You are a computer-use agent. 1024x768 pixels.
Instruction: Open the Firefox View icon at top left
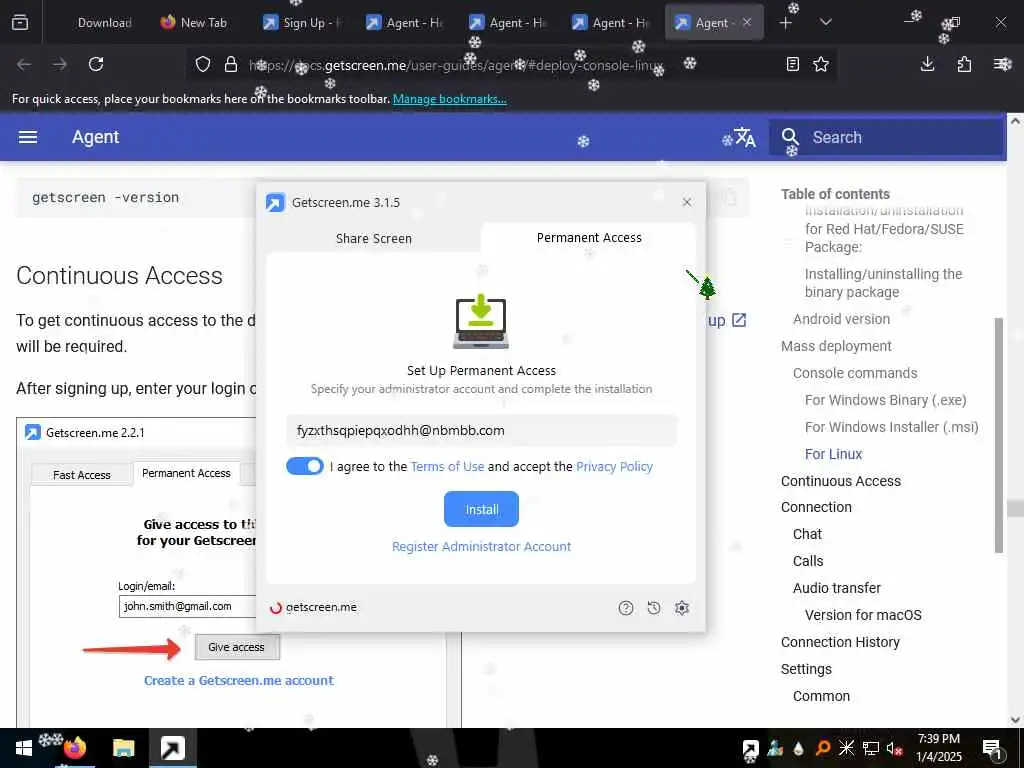click(x=20, y=22)
